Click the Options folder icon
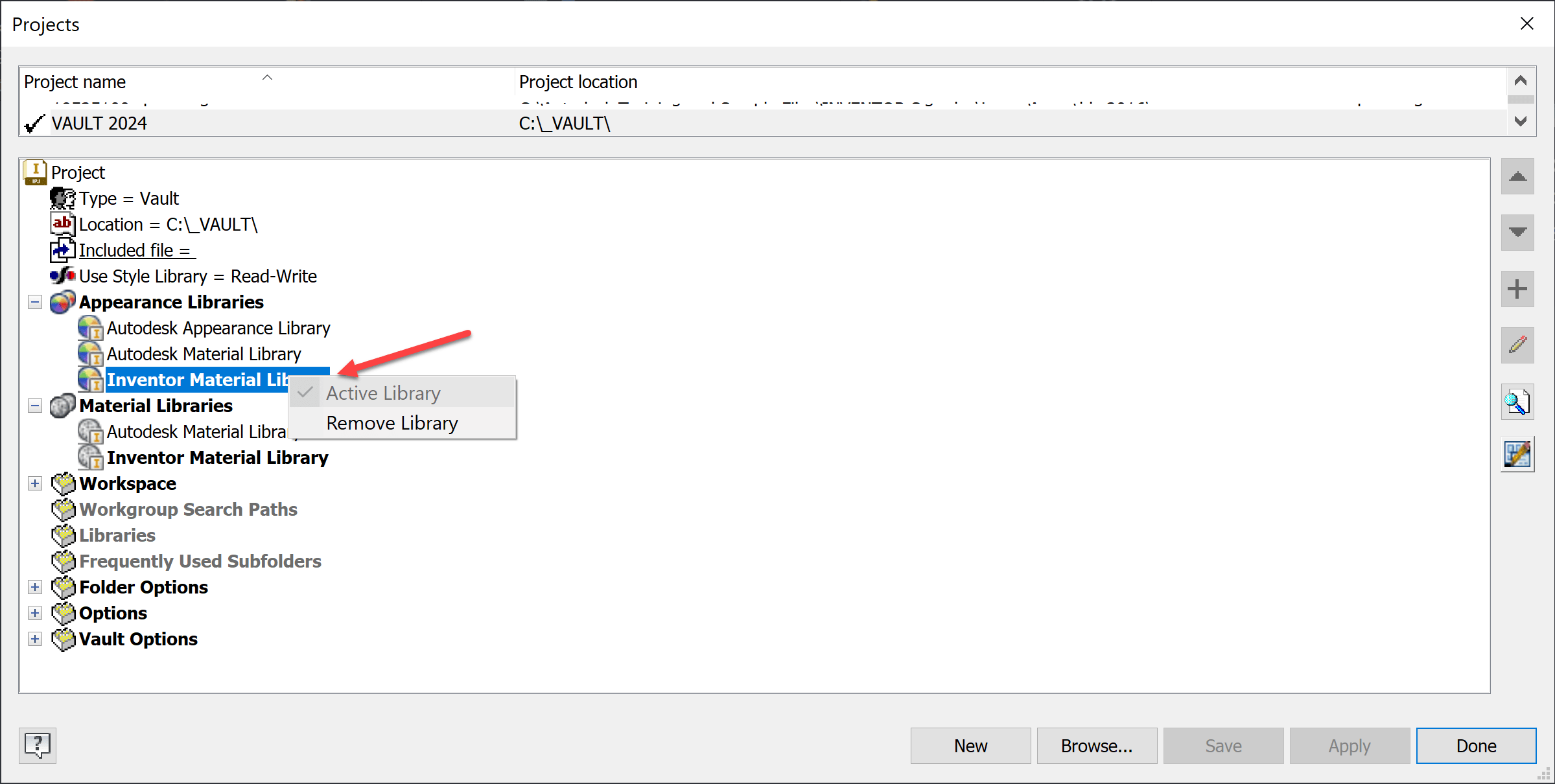Viewport: 1555px width, 784px height. pyautogui.click(x=64, y=613)
